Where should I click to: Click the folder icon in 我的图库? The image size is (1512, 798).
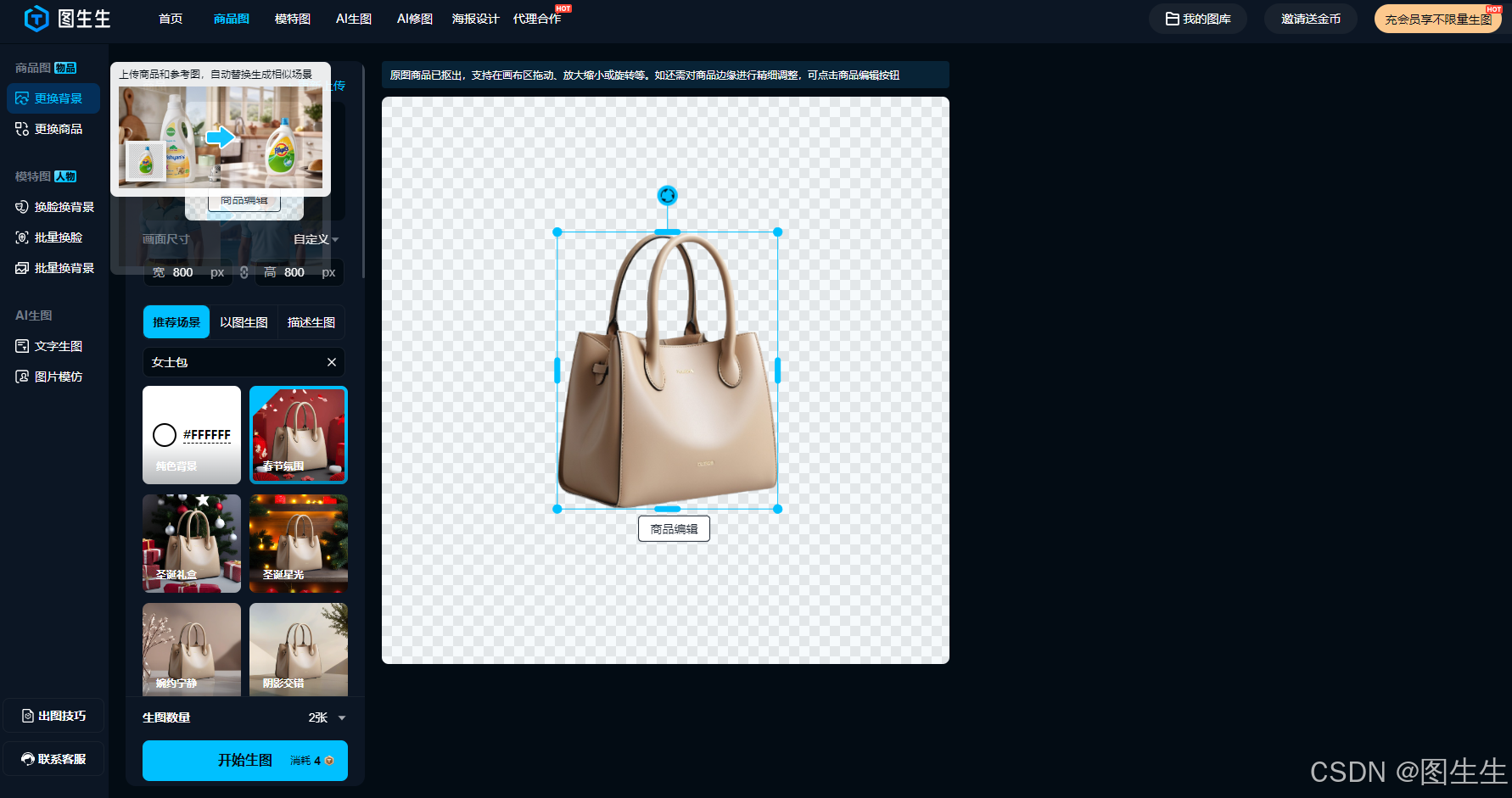point(1172,19)
